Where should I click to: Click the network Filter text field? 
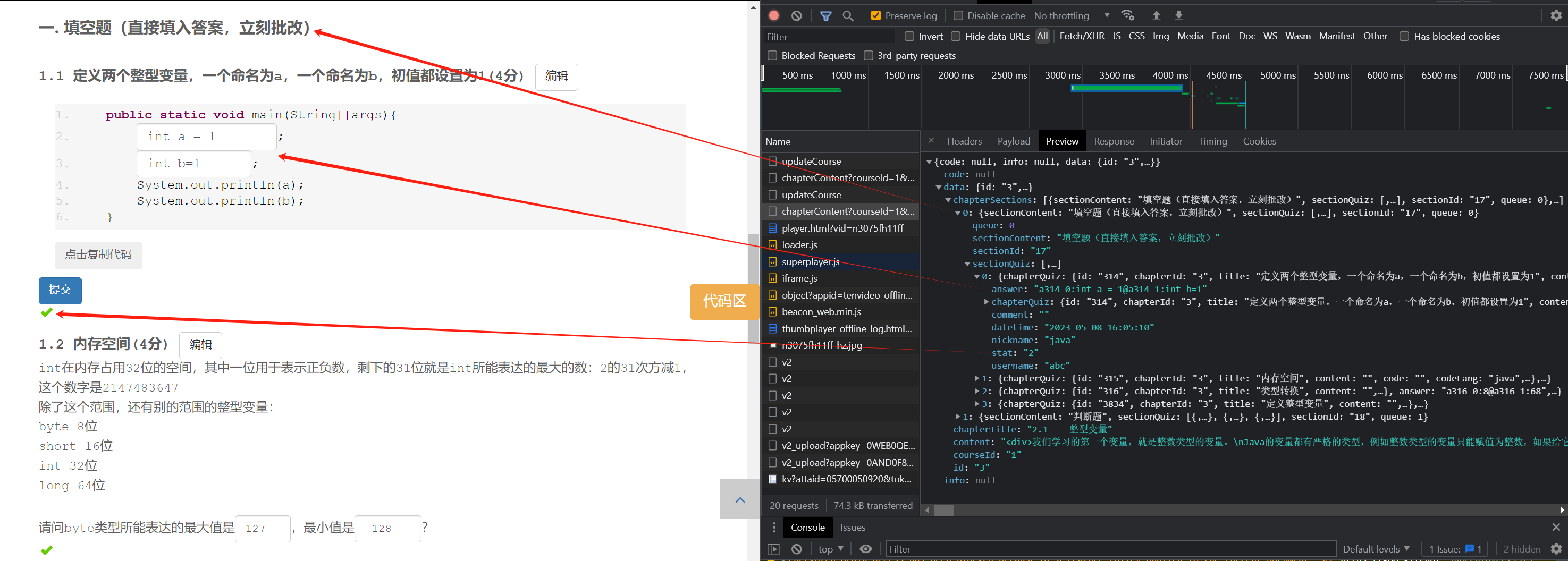click(828, 37)
